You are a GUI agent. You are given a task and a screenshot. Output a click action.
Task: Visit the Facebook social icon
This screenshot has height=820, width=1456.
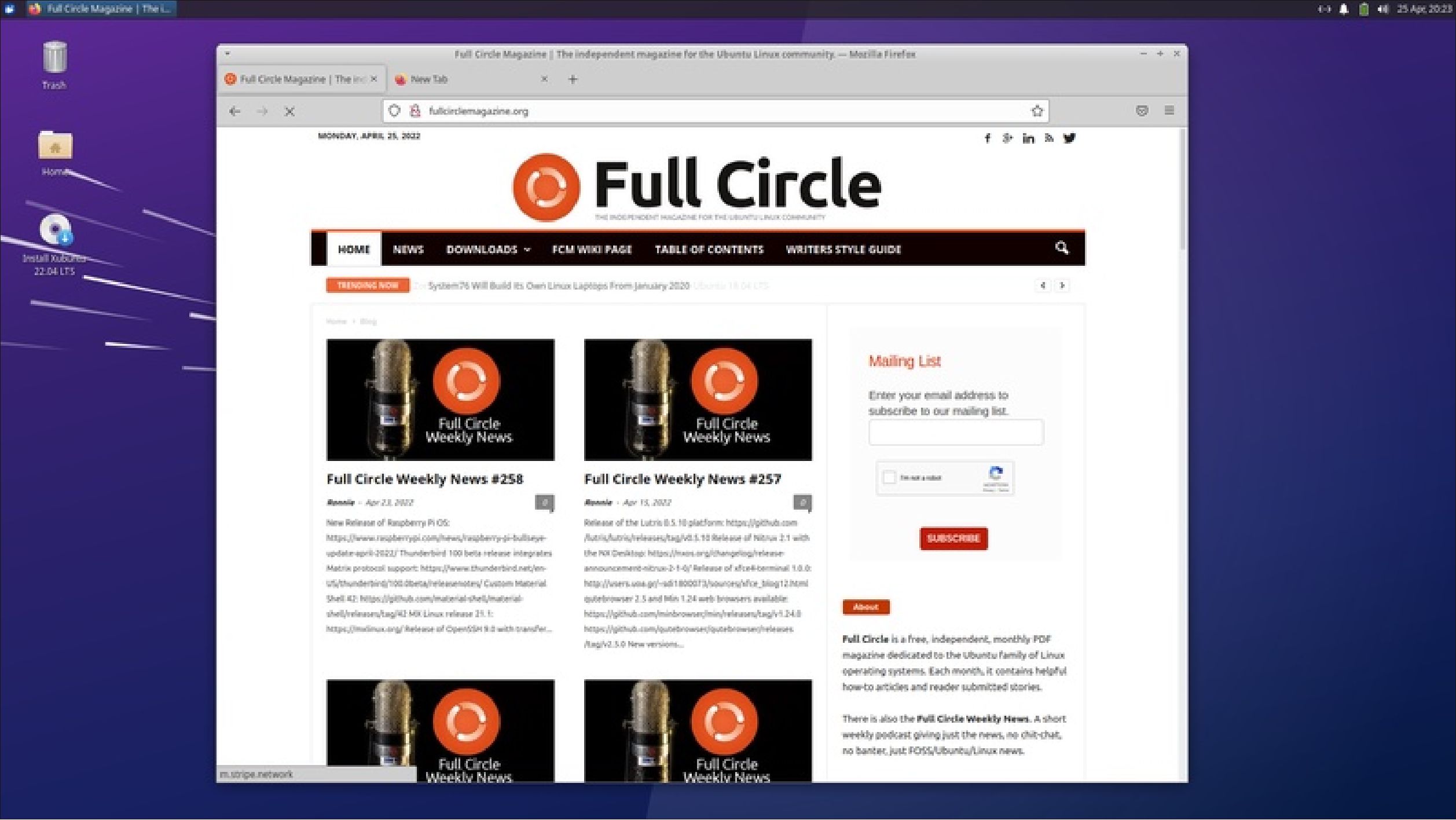988,138
